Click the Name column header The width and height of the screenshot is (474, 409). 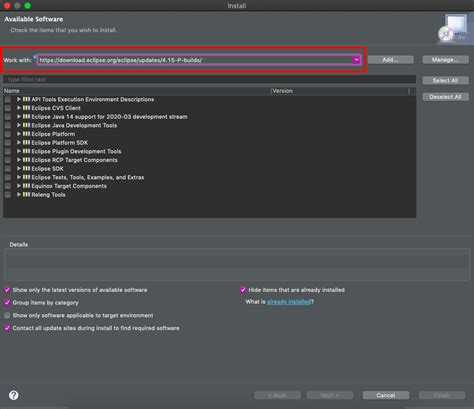pyautogui.click(x=137, y=91)
